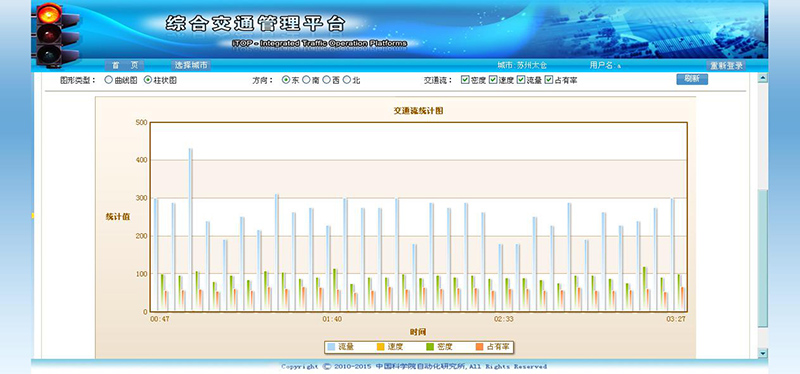800x374 pixels.
Task: Open the 首页 menu item
Action: pyautogui.click(x=124, y=65)
